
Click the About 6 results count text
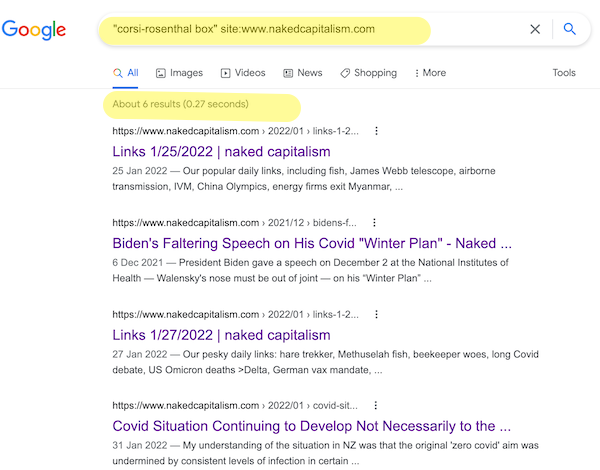pos(180,104)
